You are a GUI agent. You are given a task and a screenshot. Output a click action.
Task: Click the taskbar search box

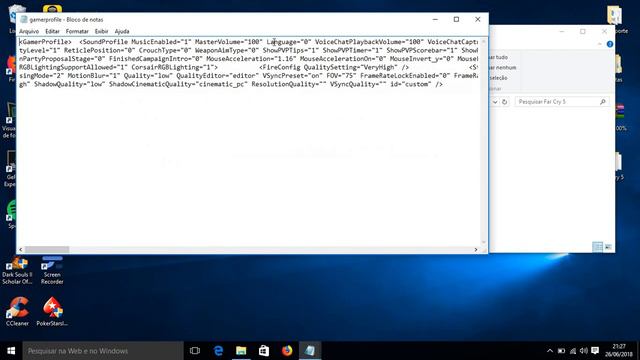pyautogui.click(x=103, y=351)
